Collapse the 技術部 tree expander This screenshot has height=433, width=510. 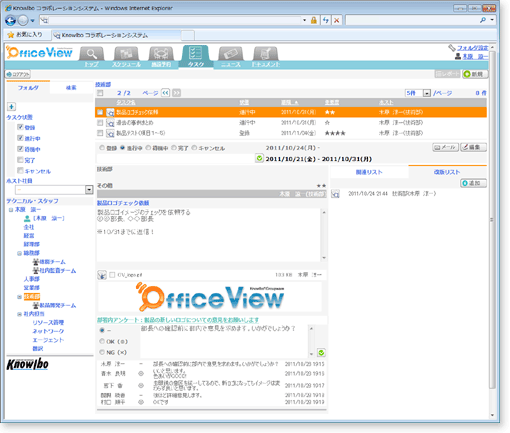coord(19,297)
